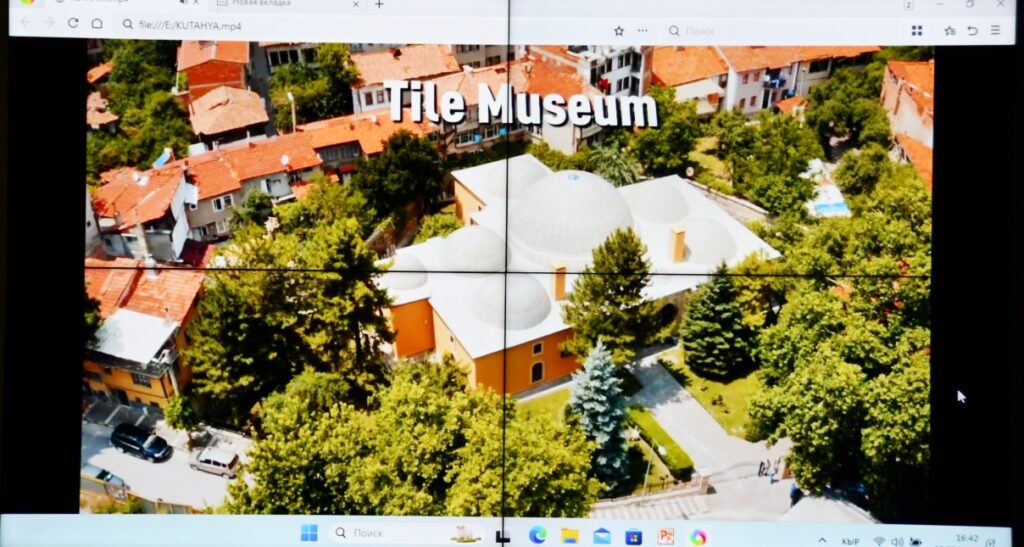Open the clock showing 16:42
Screen dimensions: 1024x547
click(x=967, y=539)
